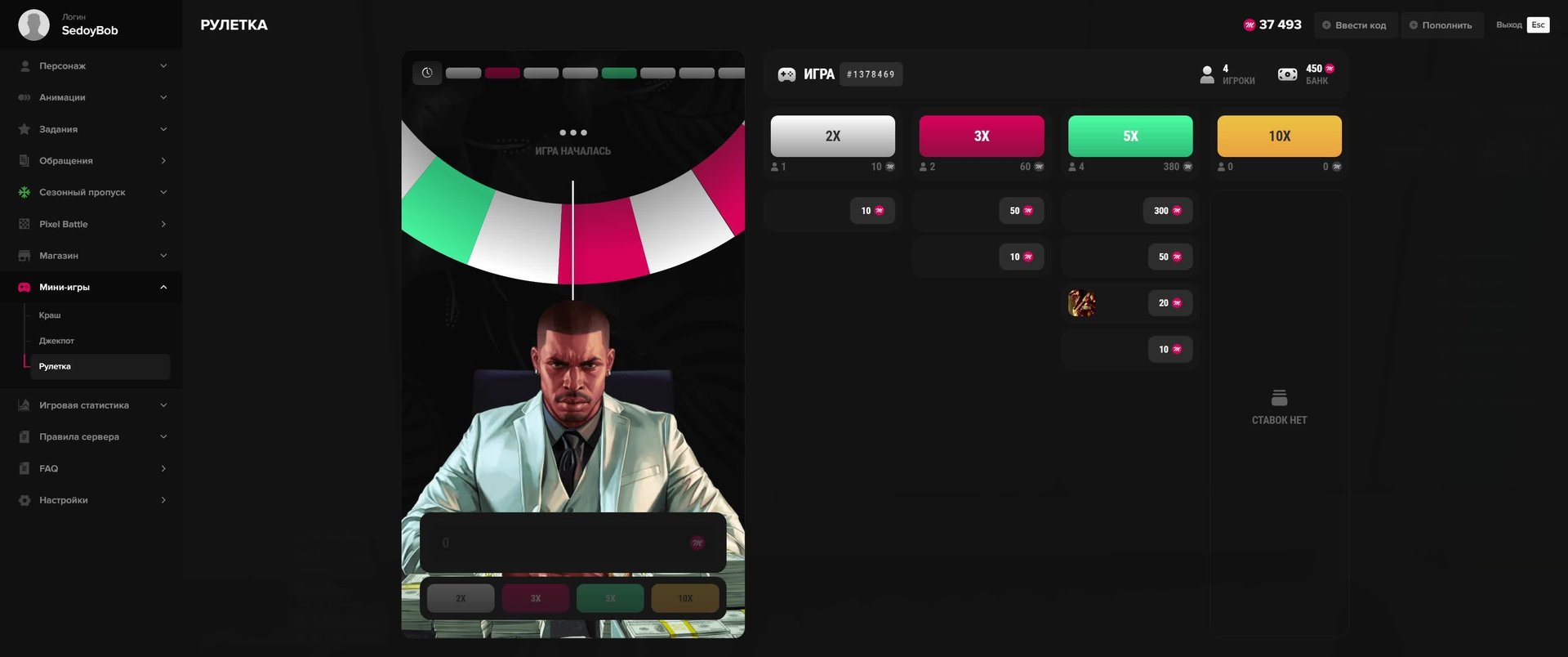
Task: Click the bank cash icon
Action: click(x=1287, y=74)
